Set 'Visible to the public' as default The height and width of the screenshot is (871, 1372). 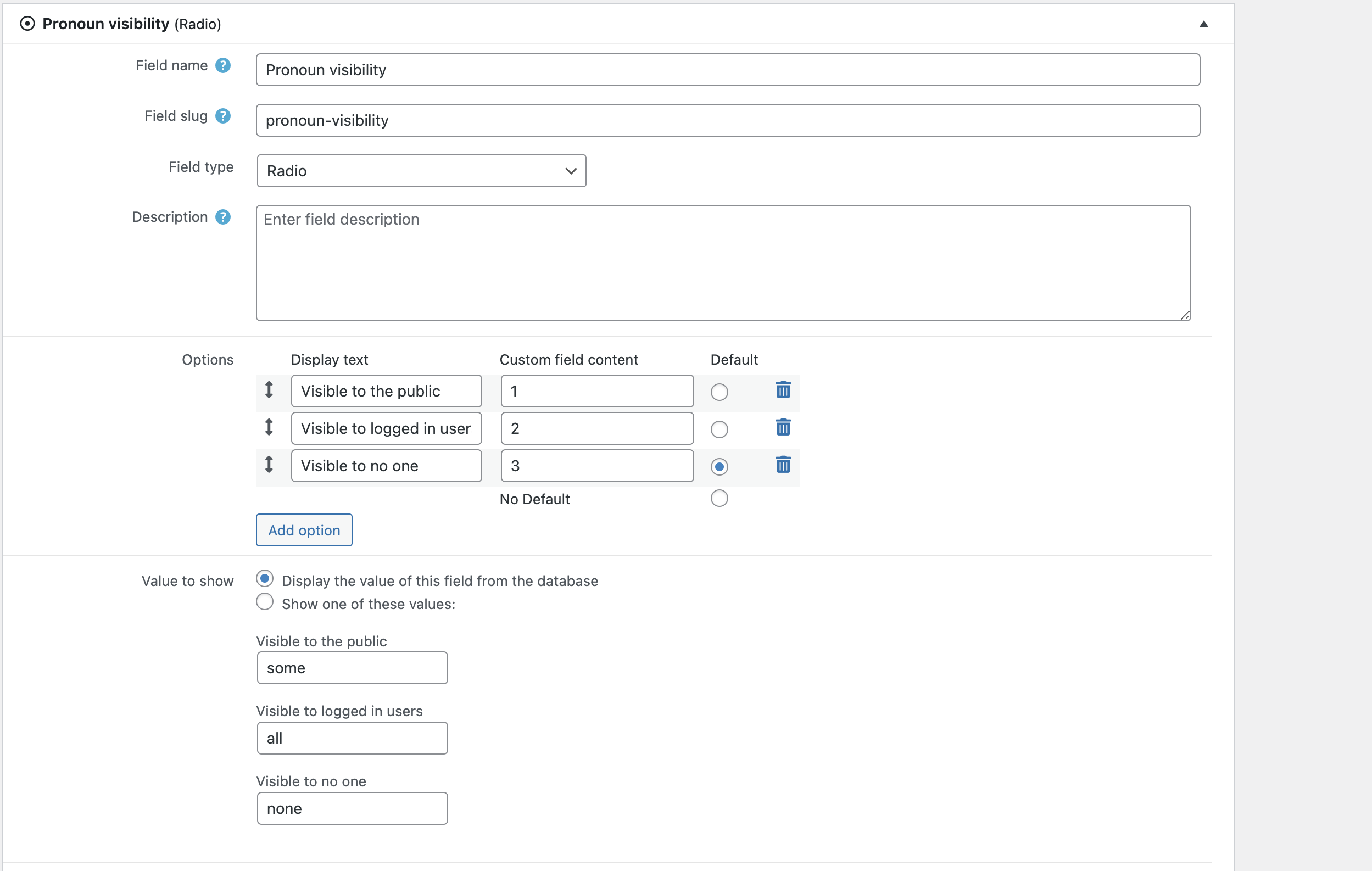719,392
